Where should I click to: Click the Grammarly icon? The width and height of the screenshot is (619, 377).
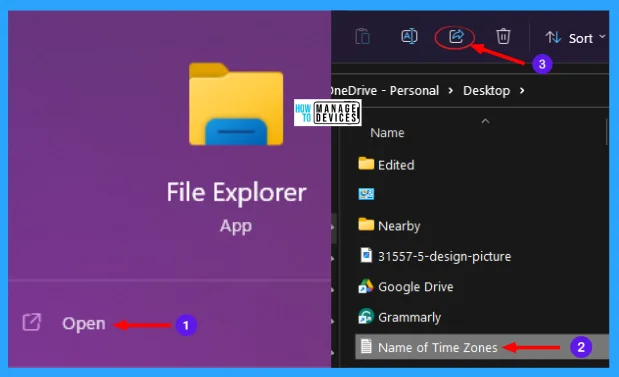pyautogui.click(x=366, y=316)
